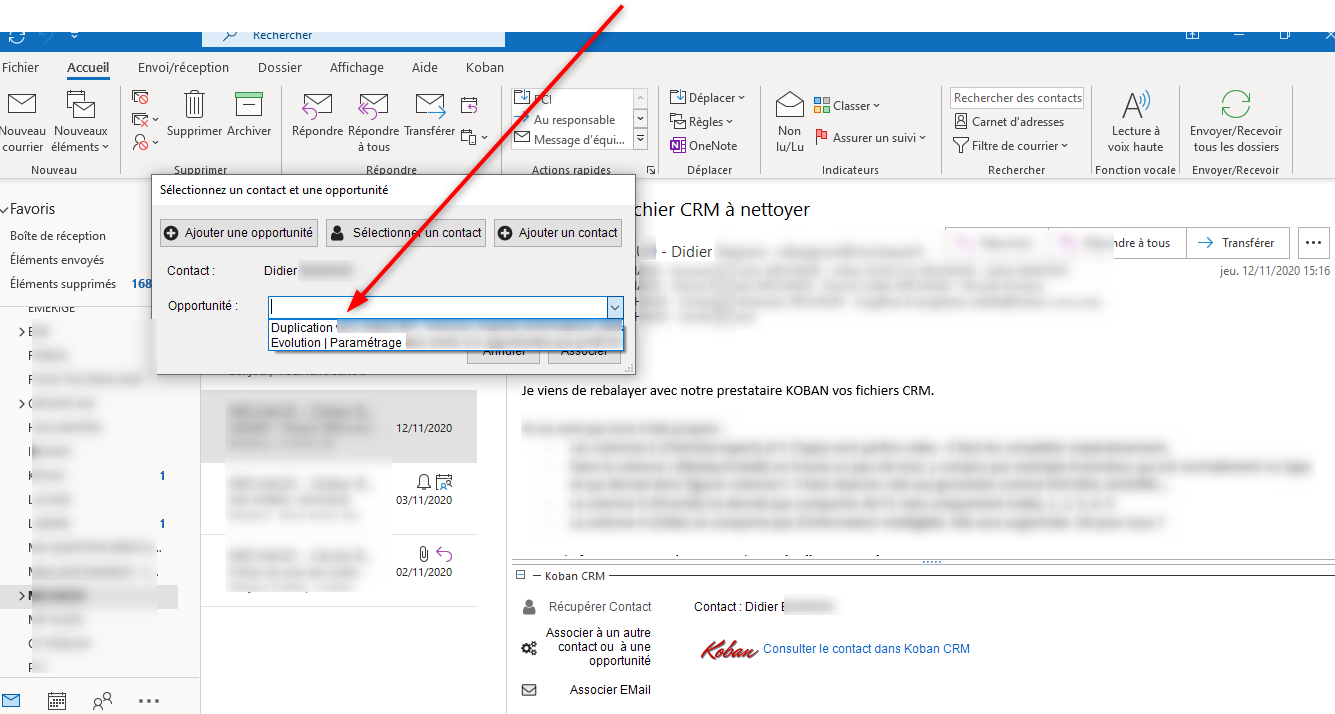Image resolution: width=1335 pixels, height=714 pixels.
Task: Click reminder bell icon on 03/11/2020 message
Action: coord(424,481)
